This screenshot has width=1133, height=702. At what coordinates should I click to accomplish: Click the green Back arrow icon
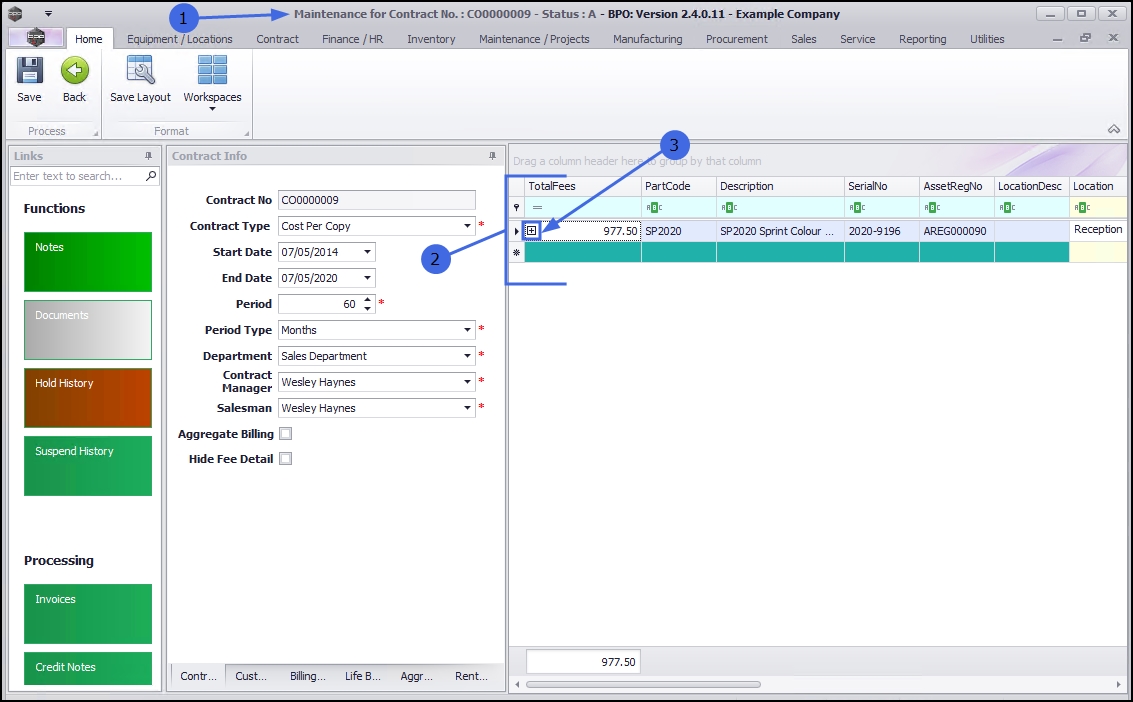pyautogui.click(x=74, y=71)
